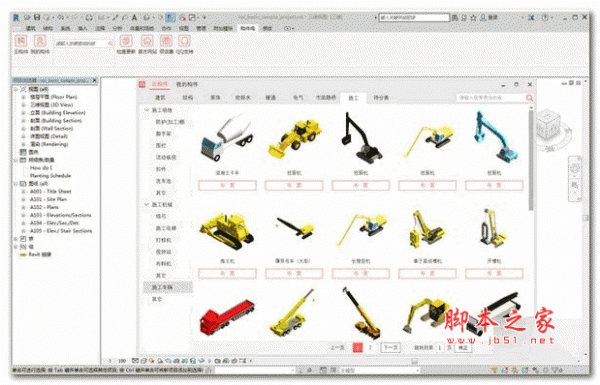Viewport: 600px width, 385px height.
Task: Select the concrete mixer truck thumbnail
Action: tap(227, 138)
